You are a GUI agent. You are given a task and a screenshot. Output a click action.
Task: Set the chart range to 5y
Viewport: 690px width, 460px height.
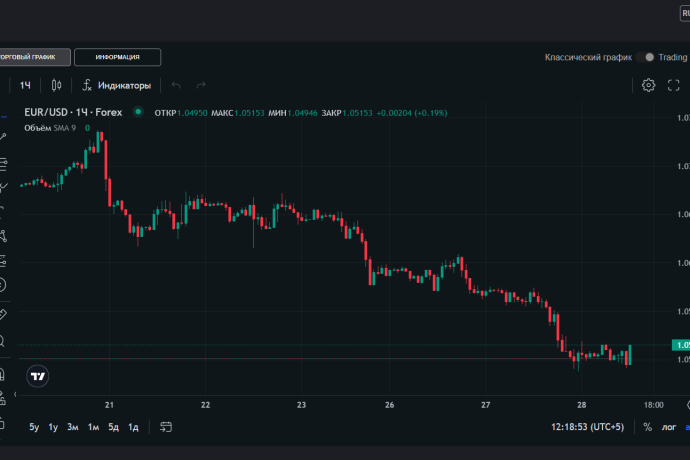pyautogui.click(x=34, y=427)
